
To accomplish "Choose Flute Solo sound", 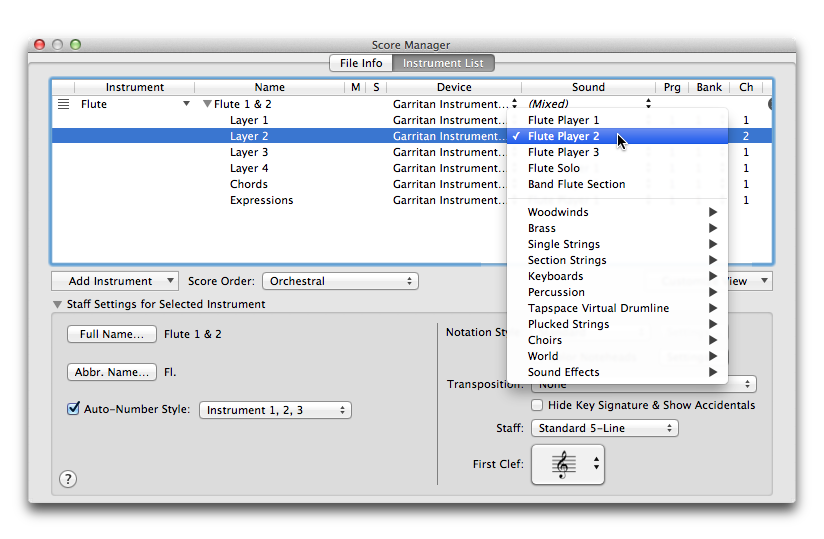I will [x=617, y=168].
